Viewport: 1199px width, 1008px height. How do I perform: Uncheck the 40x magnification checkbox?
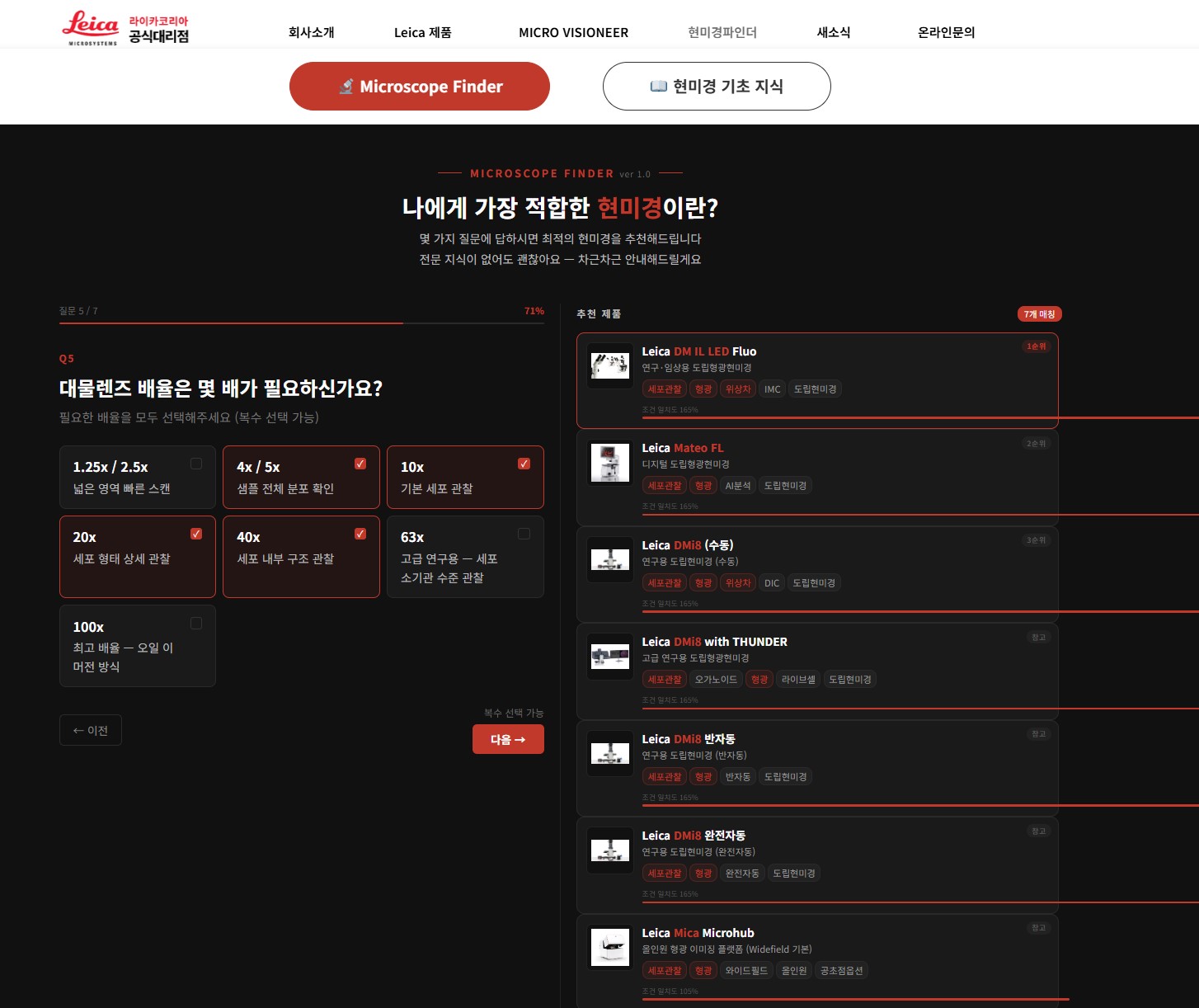360,534
